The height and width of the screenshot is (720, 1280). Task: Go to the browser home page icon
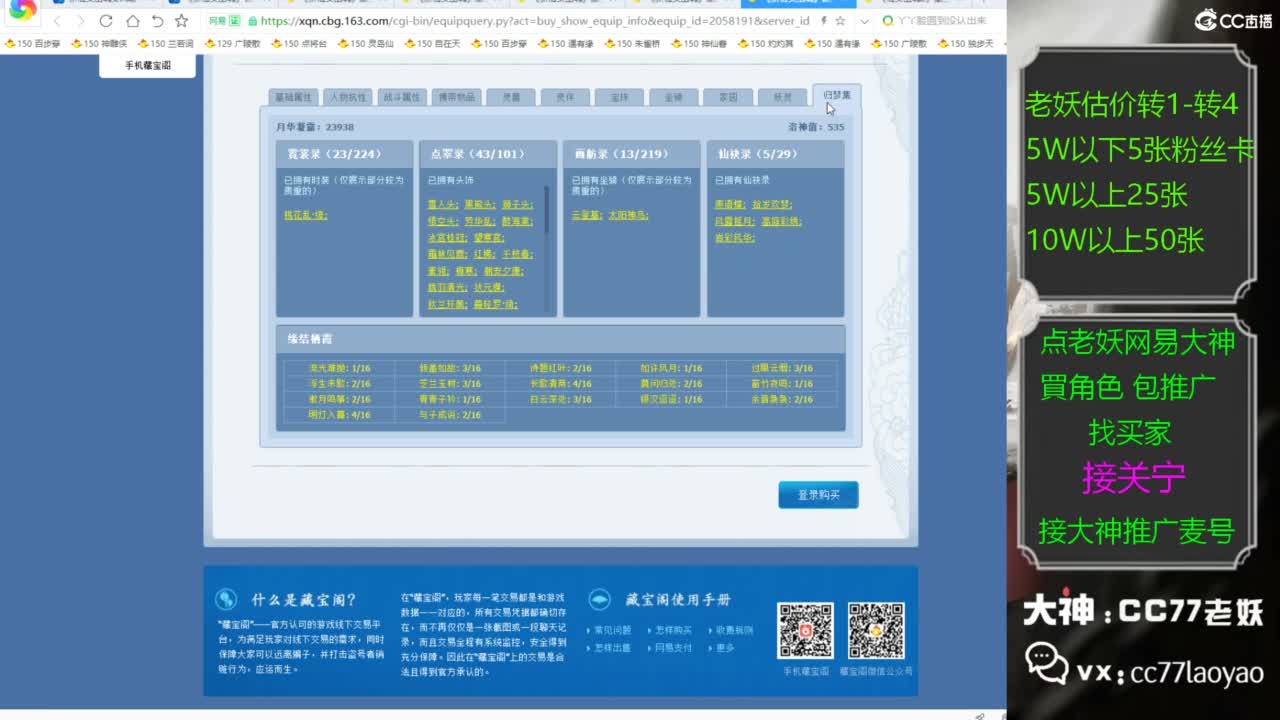pyautogui.click(x=132, y=21)
